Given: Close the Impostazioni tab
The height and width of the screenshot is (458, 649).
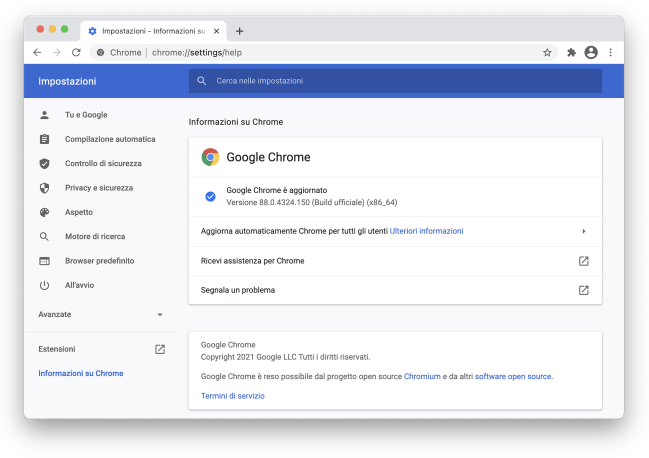Looking at the screenshot, I should (216, 31).
